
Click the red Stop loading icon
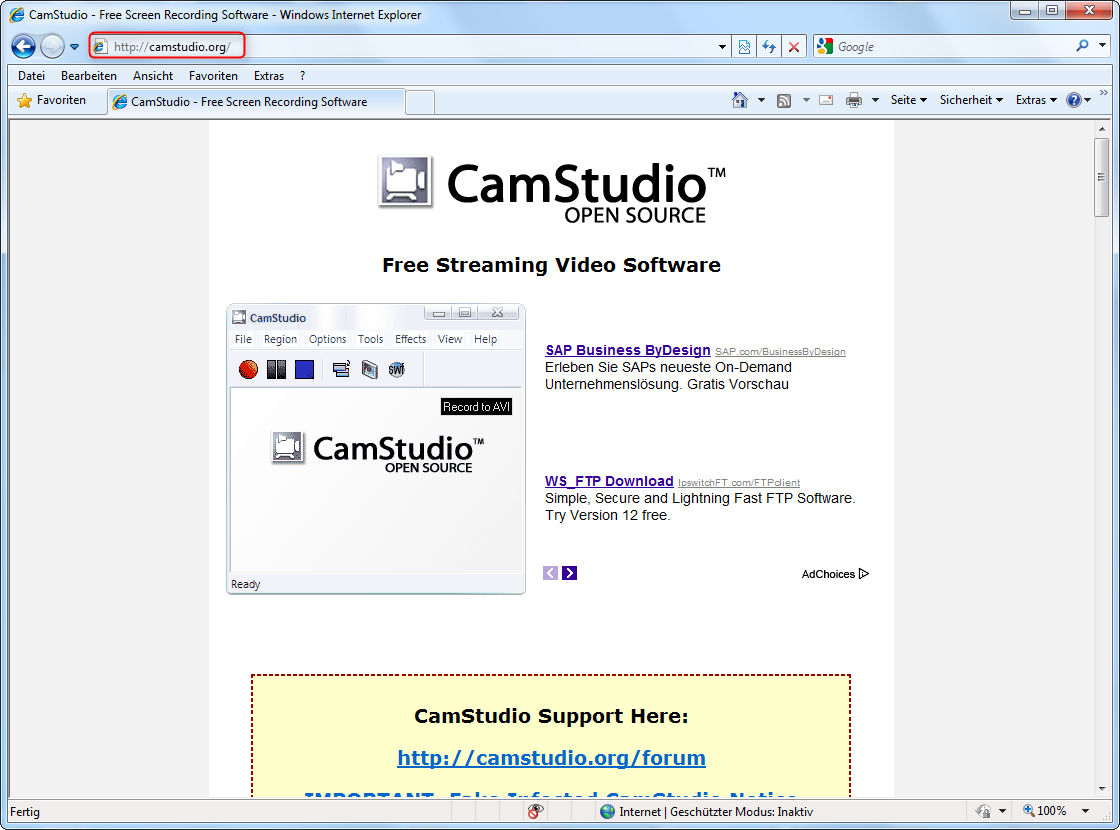pyautogui.click(x=794, y=46)
